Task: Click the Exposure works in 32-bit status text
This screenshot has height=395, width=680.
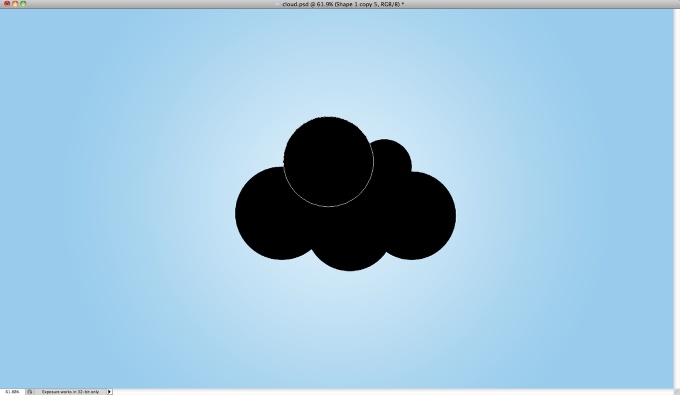Action: 70,392
